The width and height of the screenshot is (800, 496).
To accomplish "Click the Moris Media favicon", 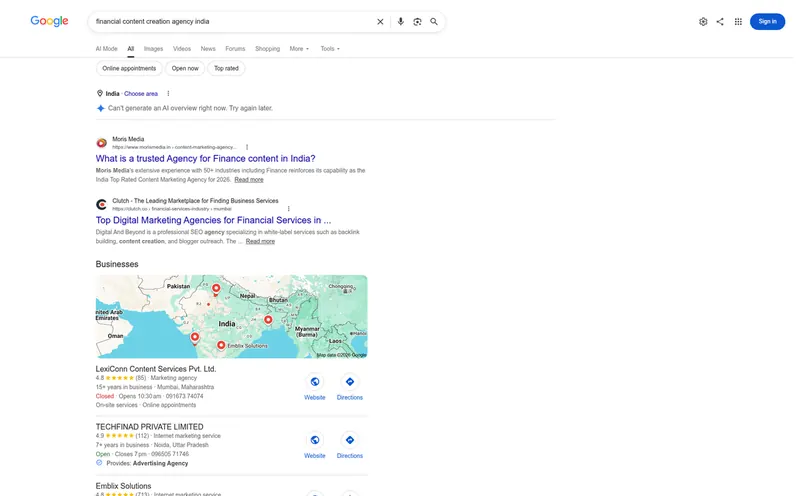I will [x=102, y=143].
